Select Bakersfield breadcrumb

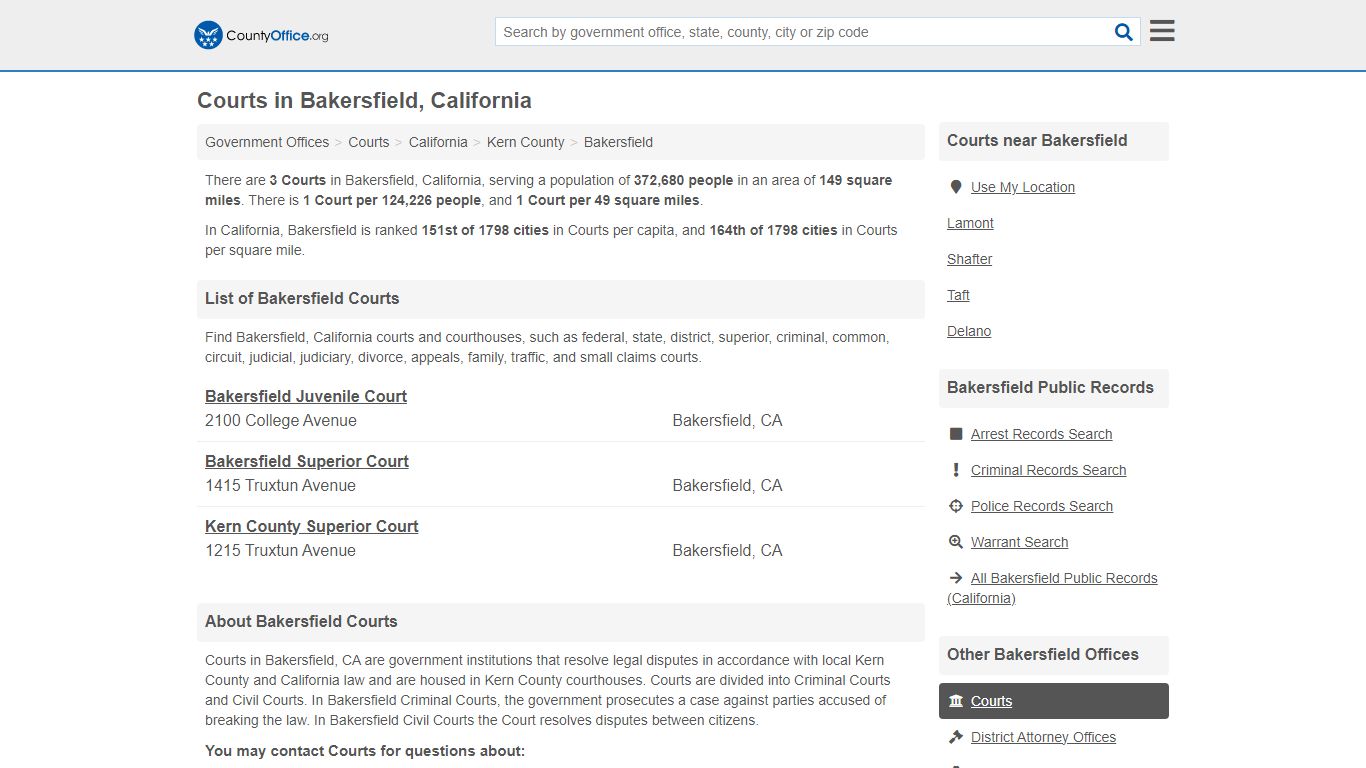point(618,142)
